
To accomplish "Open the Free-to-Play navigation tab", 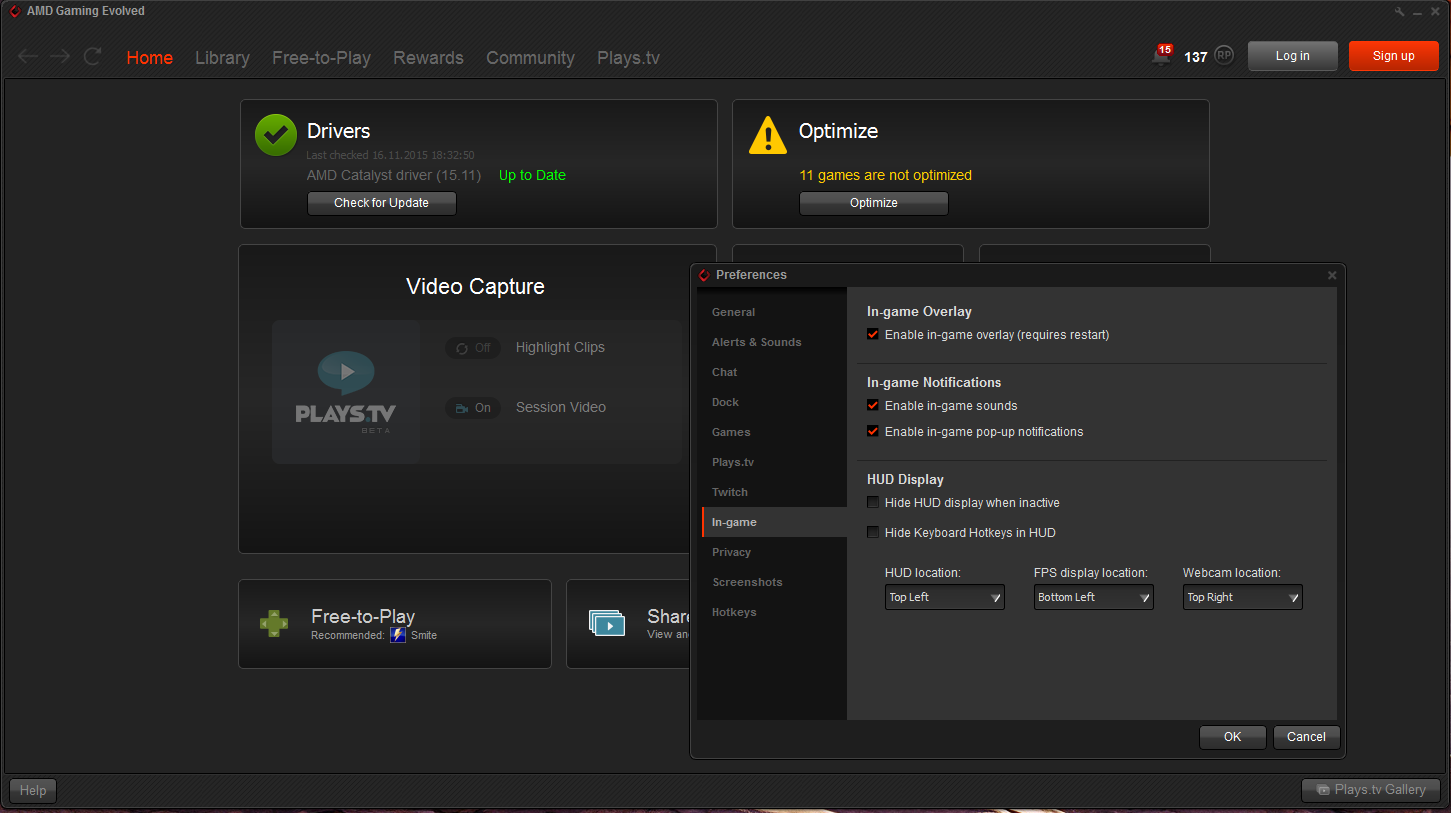I will (321, 58).
